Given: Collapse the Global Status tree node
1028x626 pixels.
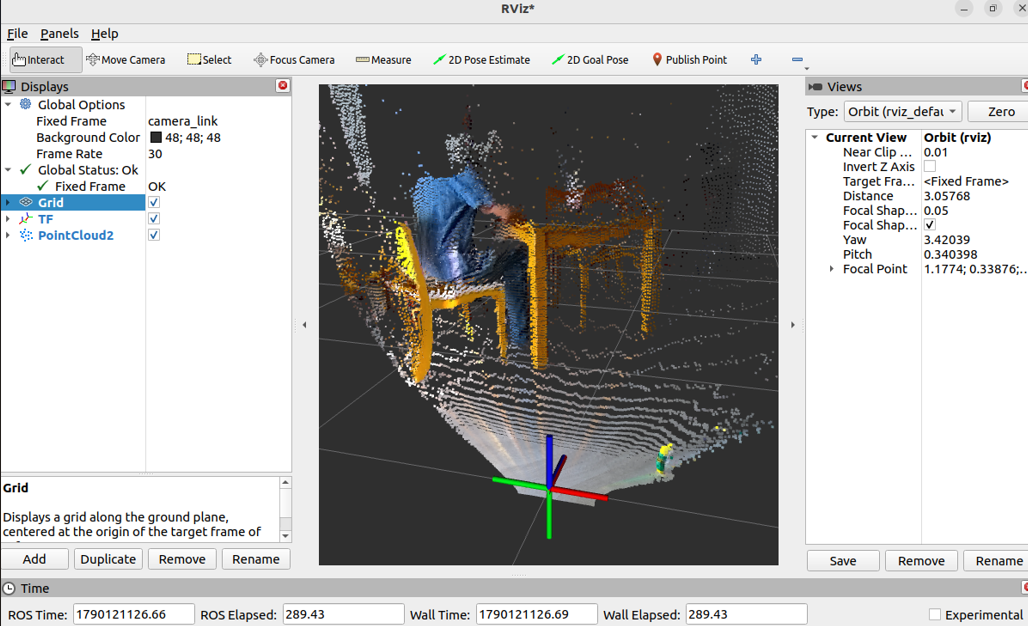Looking at the screenshot, I should pyautogui.click(x=8, y=170).
